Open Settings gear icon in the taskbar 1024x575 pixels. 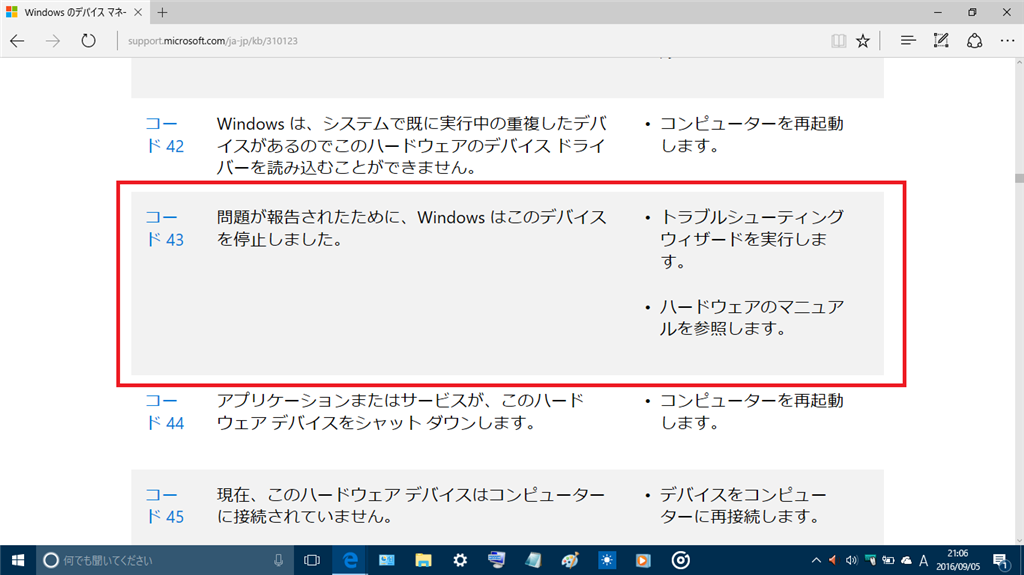coord(460,560)
